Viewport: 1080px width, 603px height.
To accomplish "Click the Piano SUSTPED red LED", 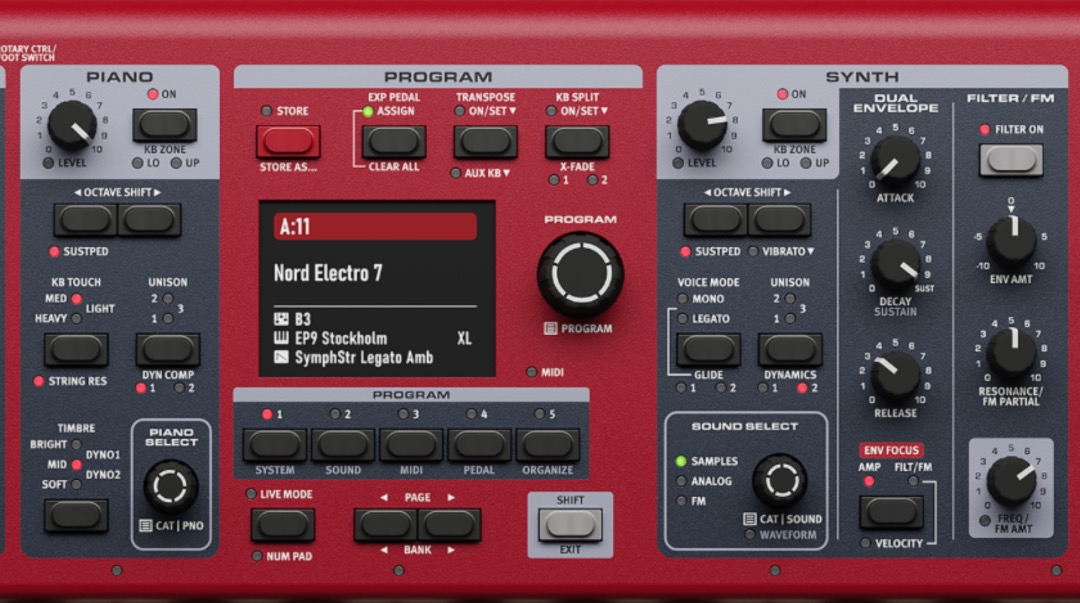I will coord(54,252).
